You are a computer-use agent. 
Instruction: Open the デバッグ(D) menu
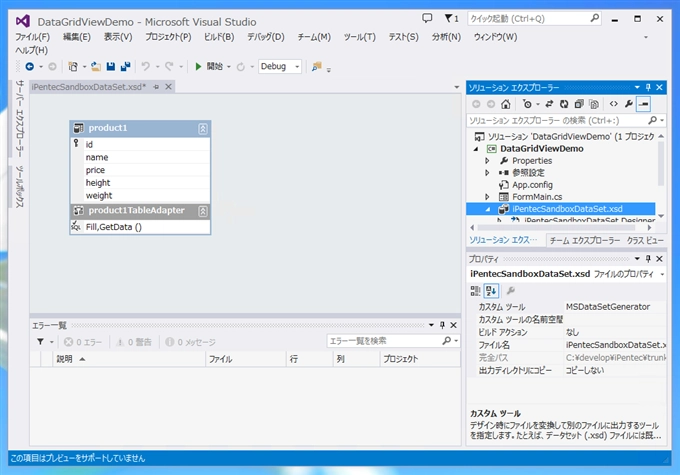point(266,37)
